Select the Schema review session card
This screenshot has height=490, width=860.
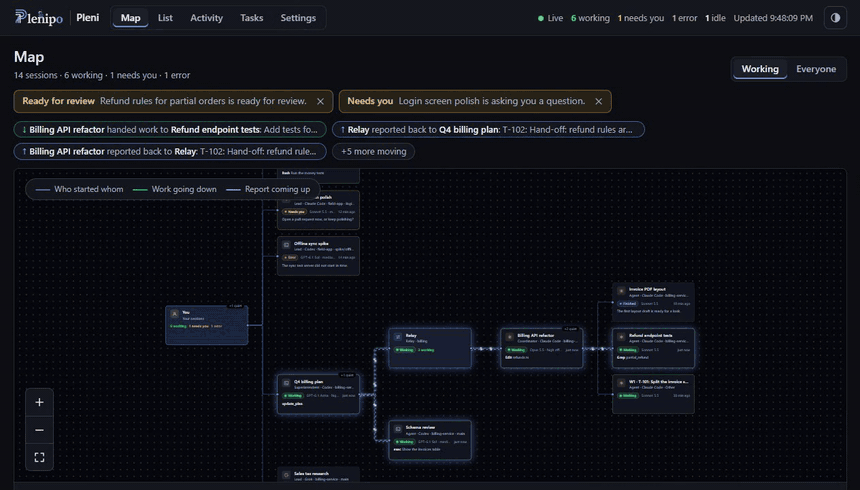tap(430, 440)
